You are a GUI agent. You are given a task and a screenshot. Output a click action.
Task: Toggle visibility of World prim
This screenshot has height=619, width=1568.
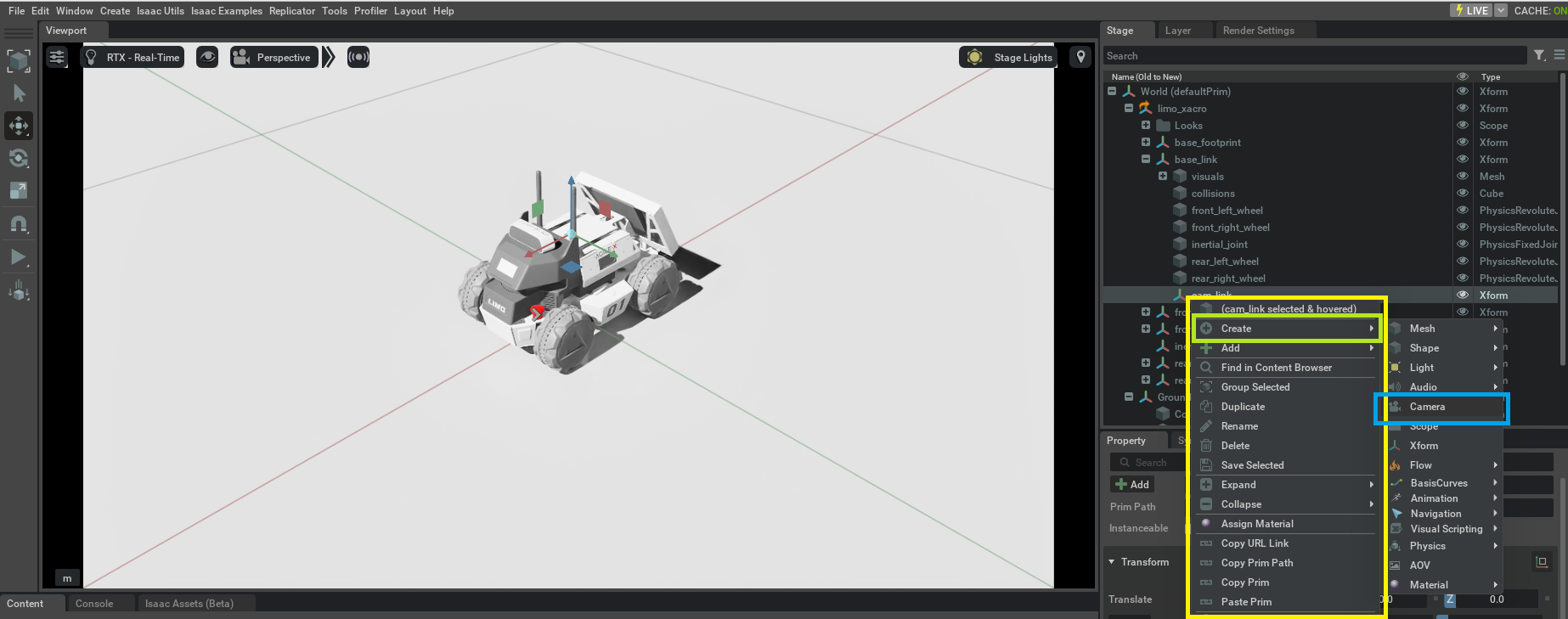click(x=1463, y=91)
